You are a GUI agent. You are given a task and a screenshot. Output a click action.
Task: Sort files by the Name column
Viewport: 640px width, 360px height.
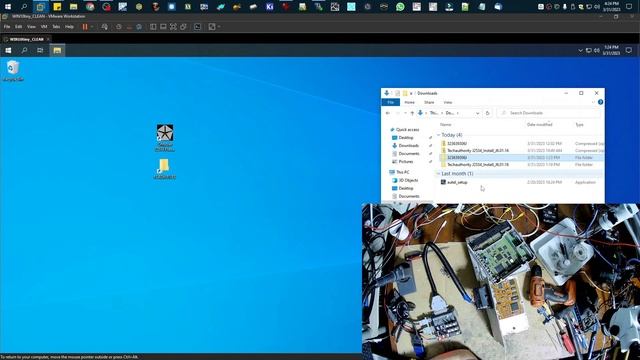pyautogui.click(x=446, y=124)
